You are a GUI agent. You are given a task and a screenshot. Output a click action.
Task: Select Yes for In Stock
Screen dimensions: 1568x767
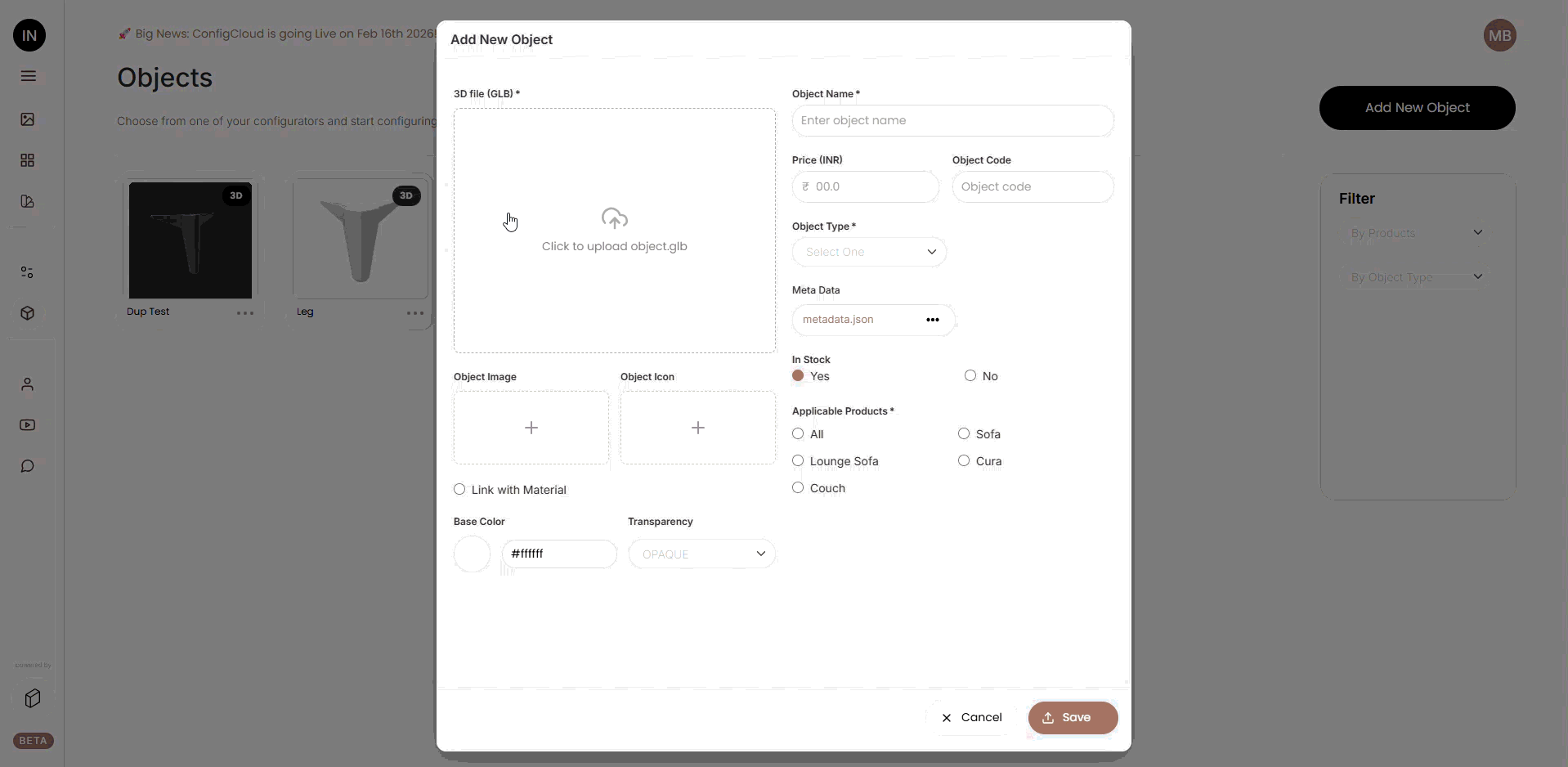pos(800,376)
